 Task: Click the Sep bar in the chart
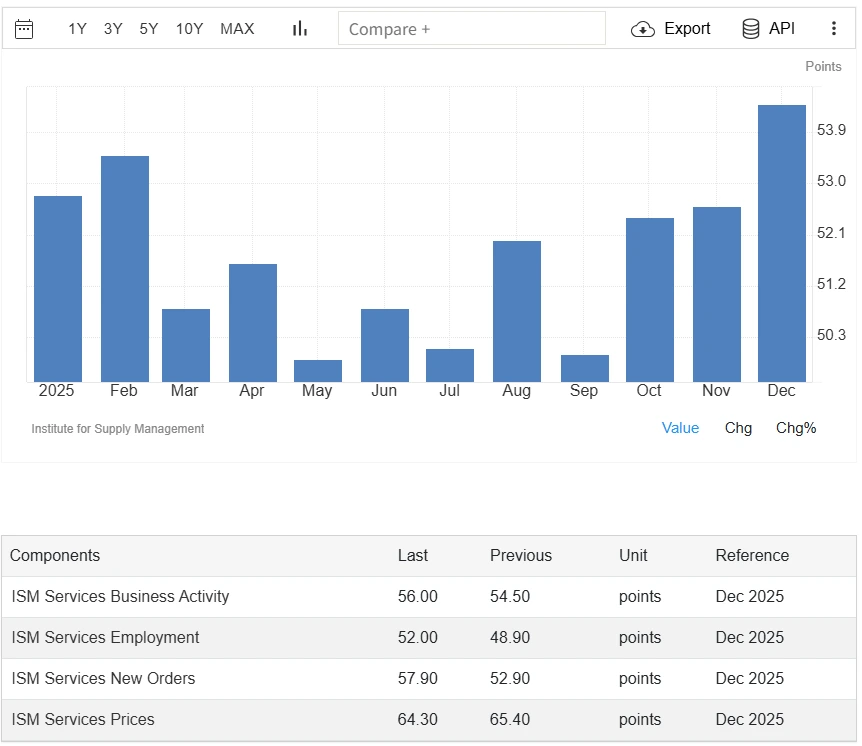(x=585, y=368)
